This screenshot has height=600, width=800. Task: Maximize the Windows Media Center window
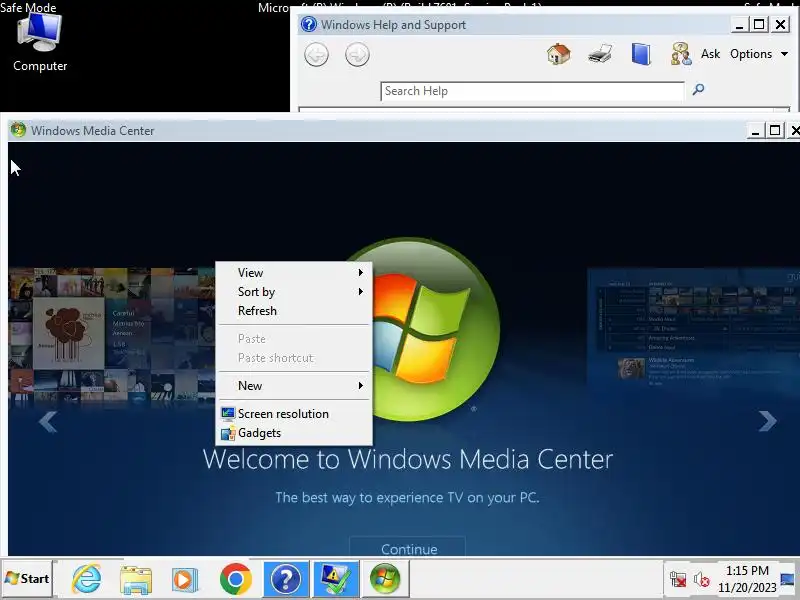pos(774,131)
